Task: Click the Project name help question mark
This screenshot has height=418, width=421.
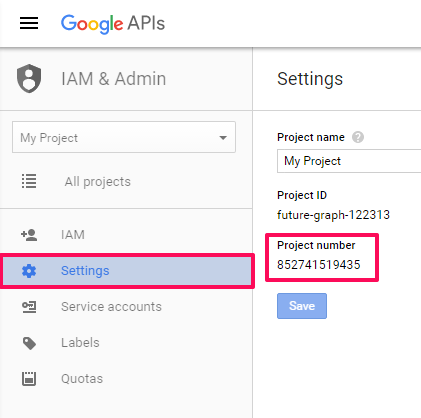Action: click(358, 137)
